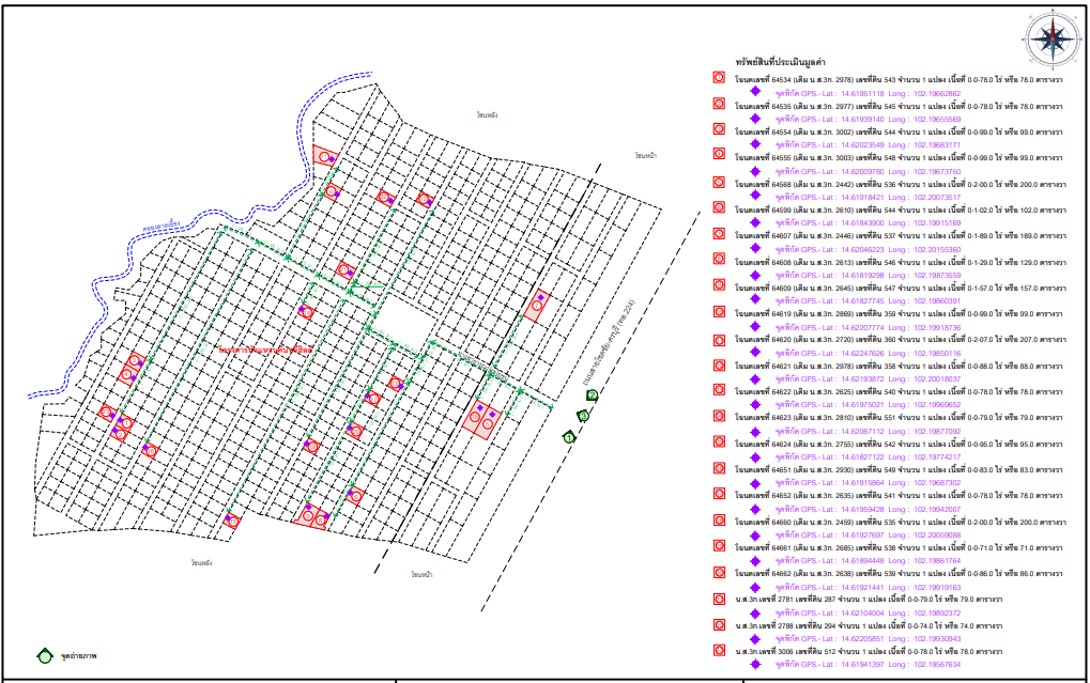Click GPS text Lat 14.61819298 Long 102.19873559
This screenshot has height=683, width=1090.
[x=868, y=275]
